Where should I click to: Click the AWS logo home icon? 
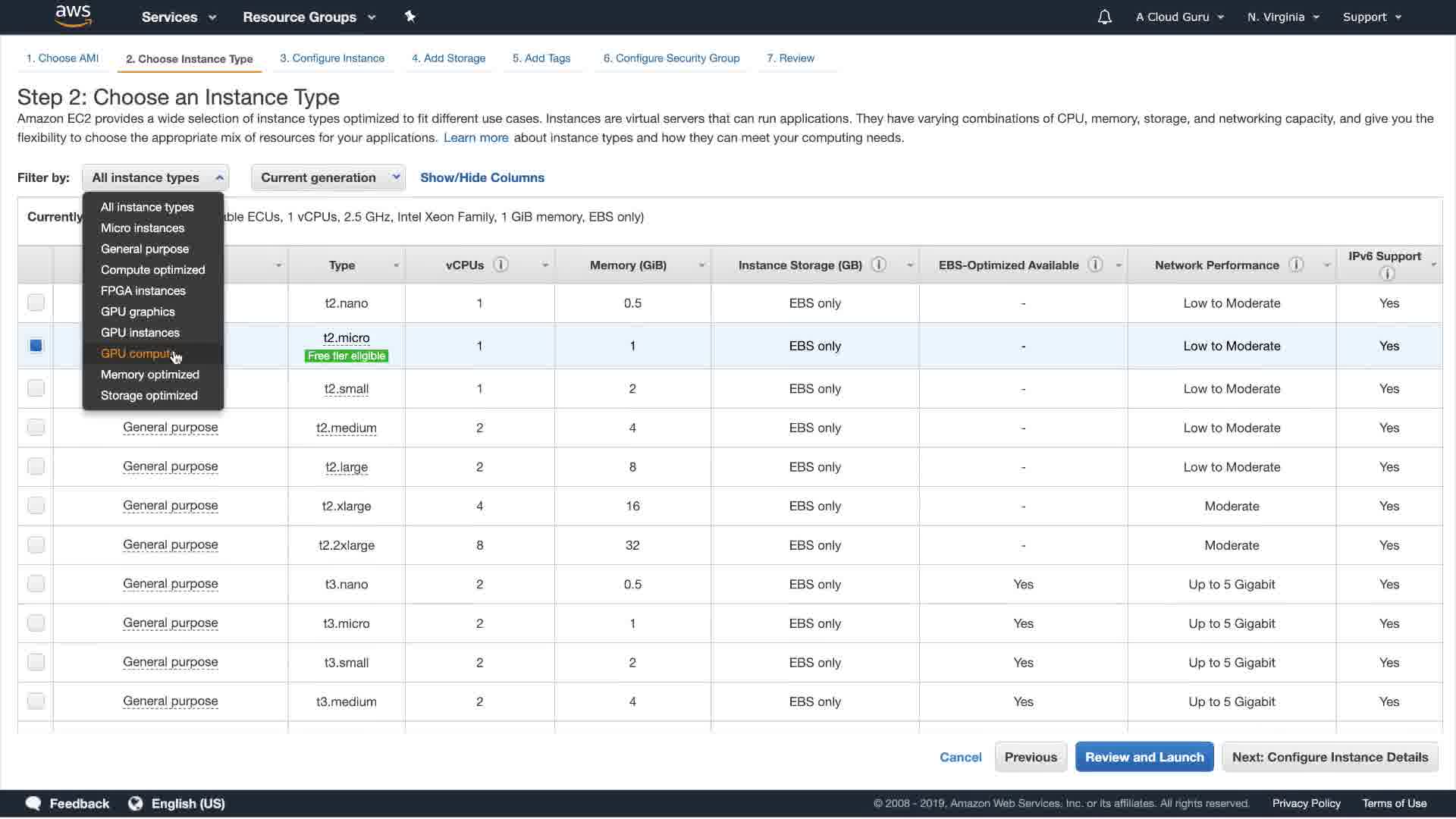73,16
